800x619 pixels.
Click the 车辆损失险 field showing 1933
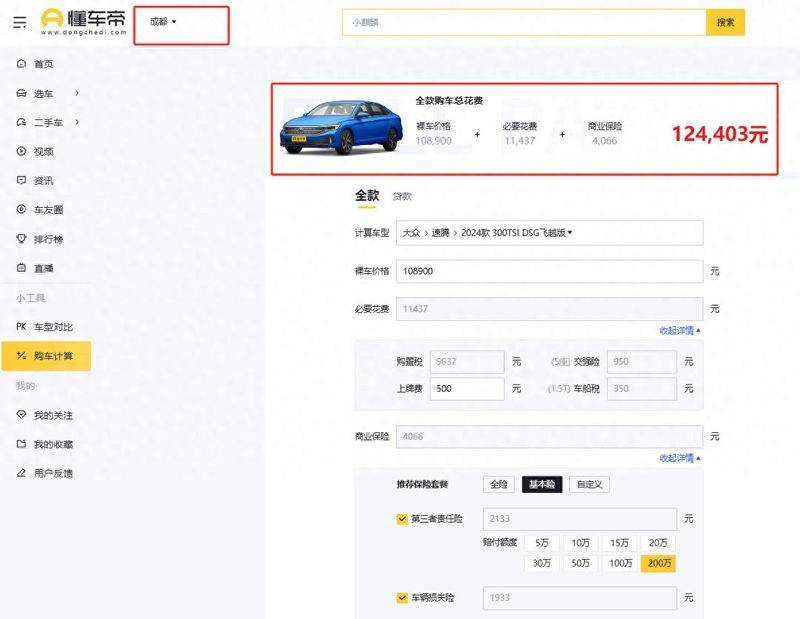click(x=580, y=598)
